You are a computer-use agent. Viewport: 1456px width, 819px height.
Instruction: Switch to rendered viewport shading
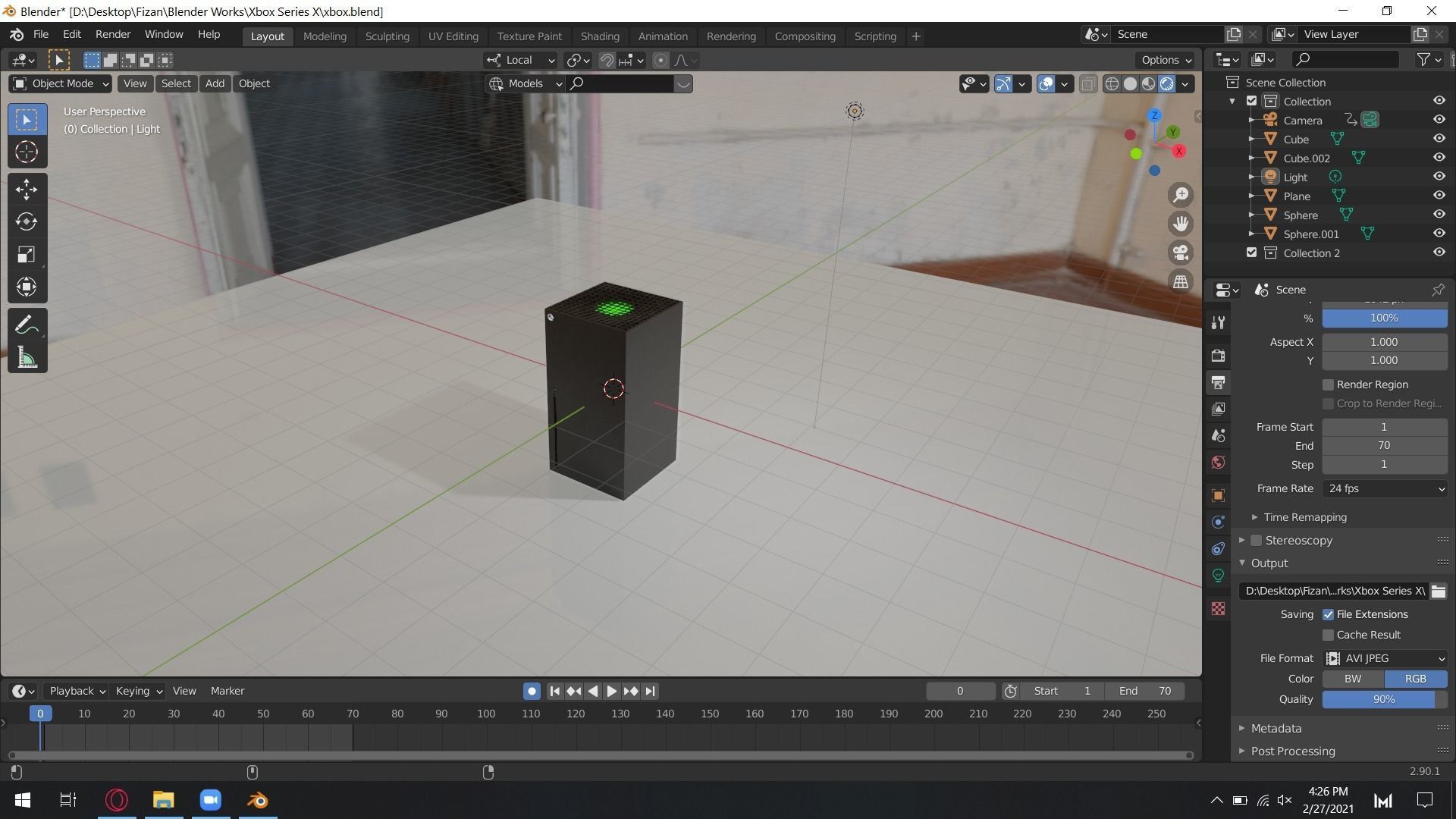coord(1166,84)
